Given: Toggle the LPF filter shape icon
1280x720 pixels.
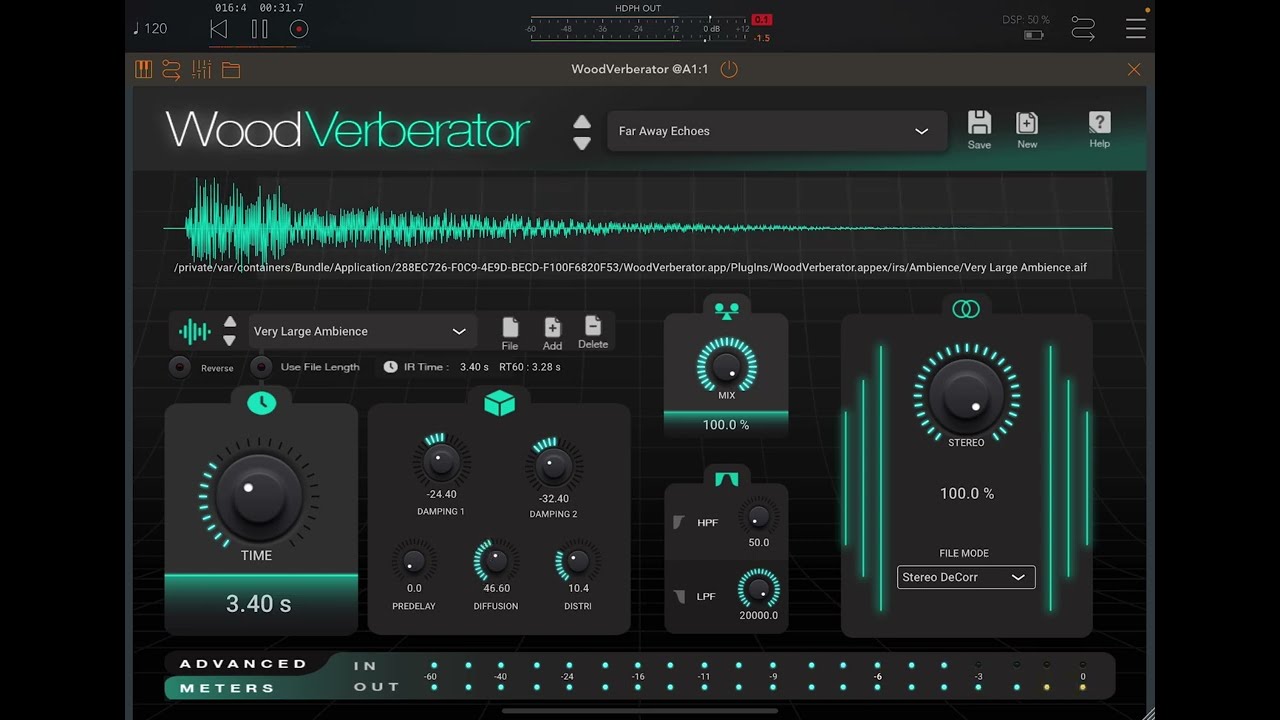Looking at the screenshot, I should click(x=680, y=596).
